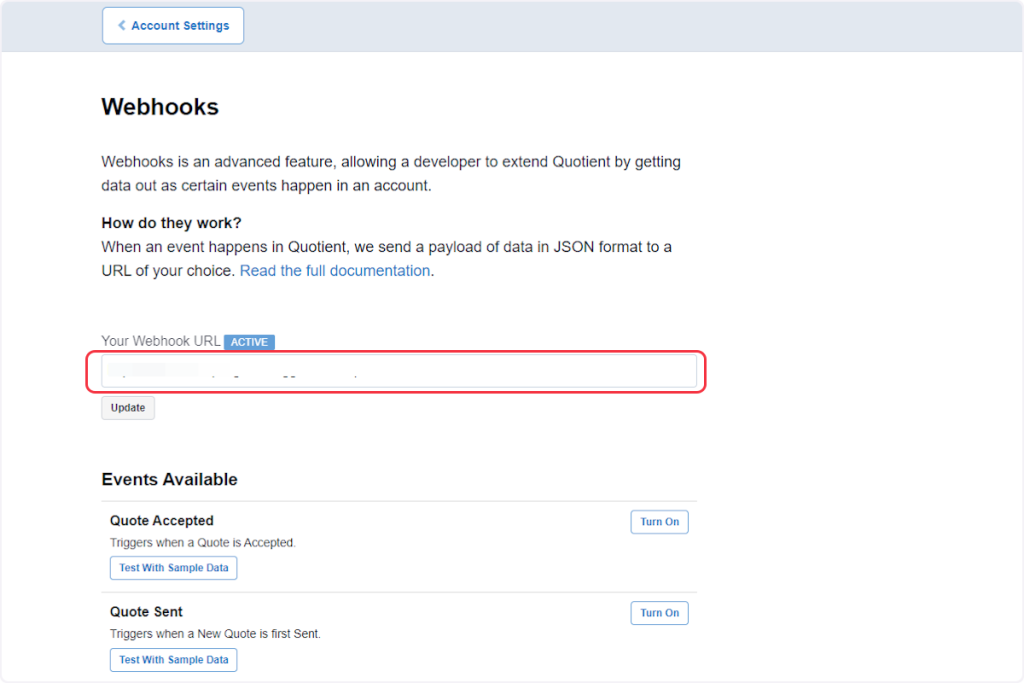Screen dimensions: 1024x683
Task: Select the 'How do they work?' subheading
Action: (x=171, y=222)
